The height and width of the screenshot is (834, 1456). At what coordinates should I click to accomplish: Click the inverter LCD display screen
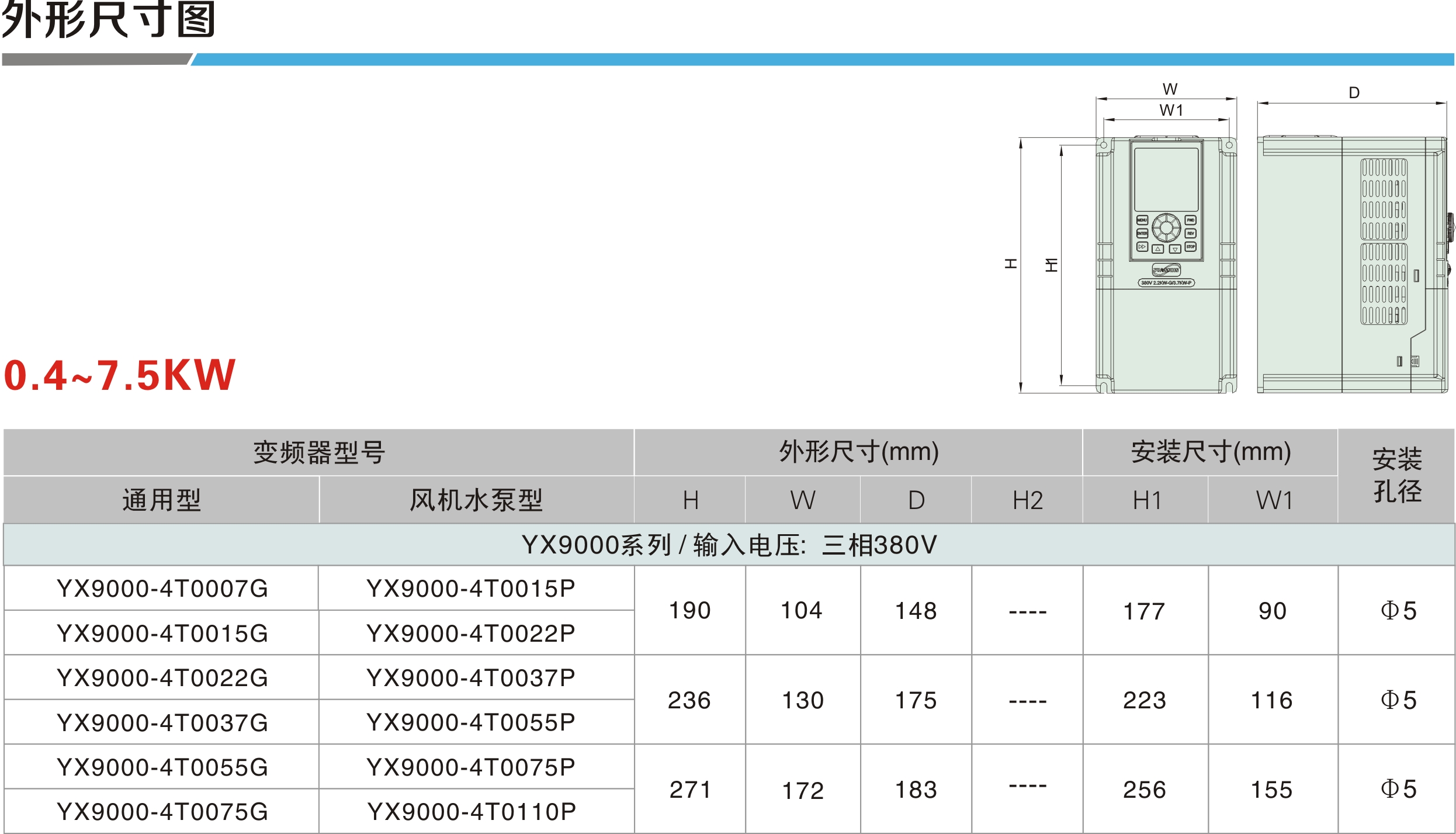(1166, 179)
